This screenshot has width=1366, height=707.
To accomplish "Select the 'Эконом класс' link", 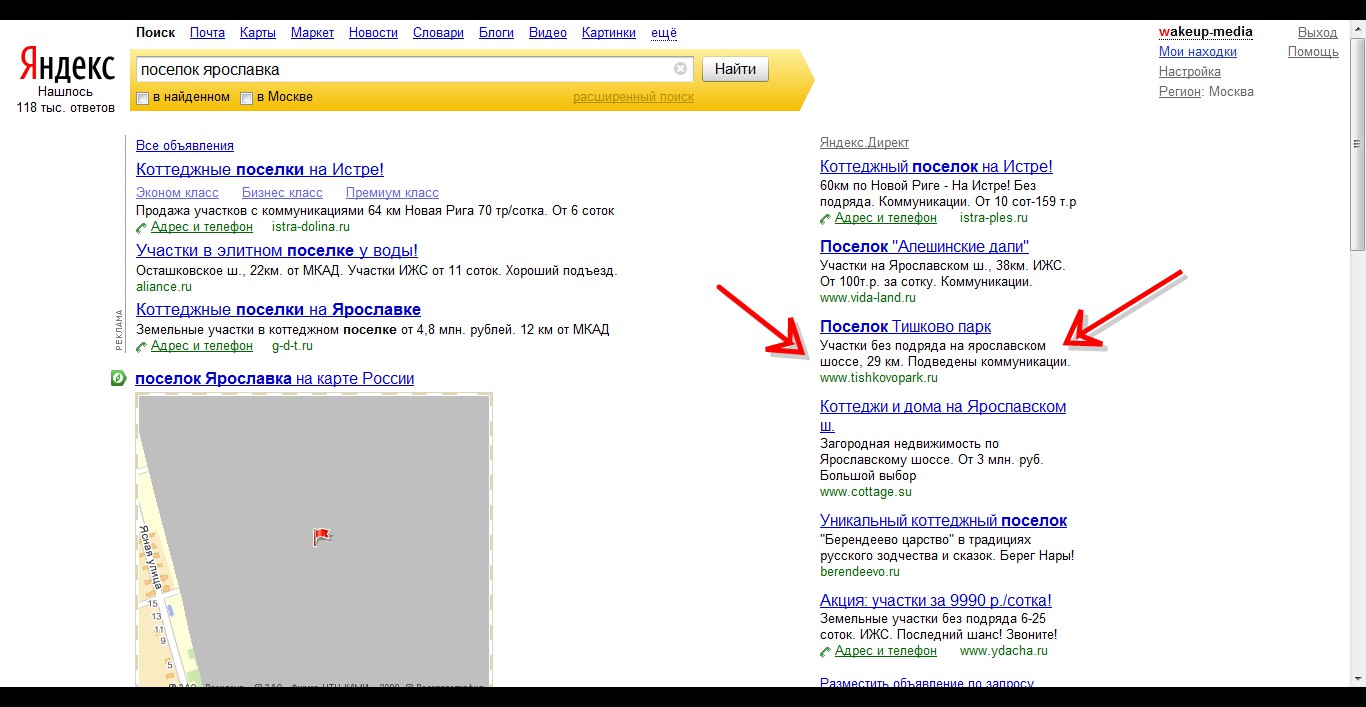I will 177,192.
